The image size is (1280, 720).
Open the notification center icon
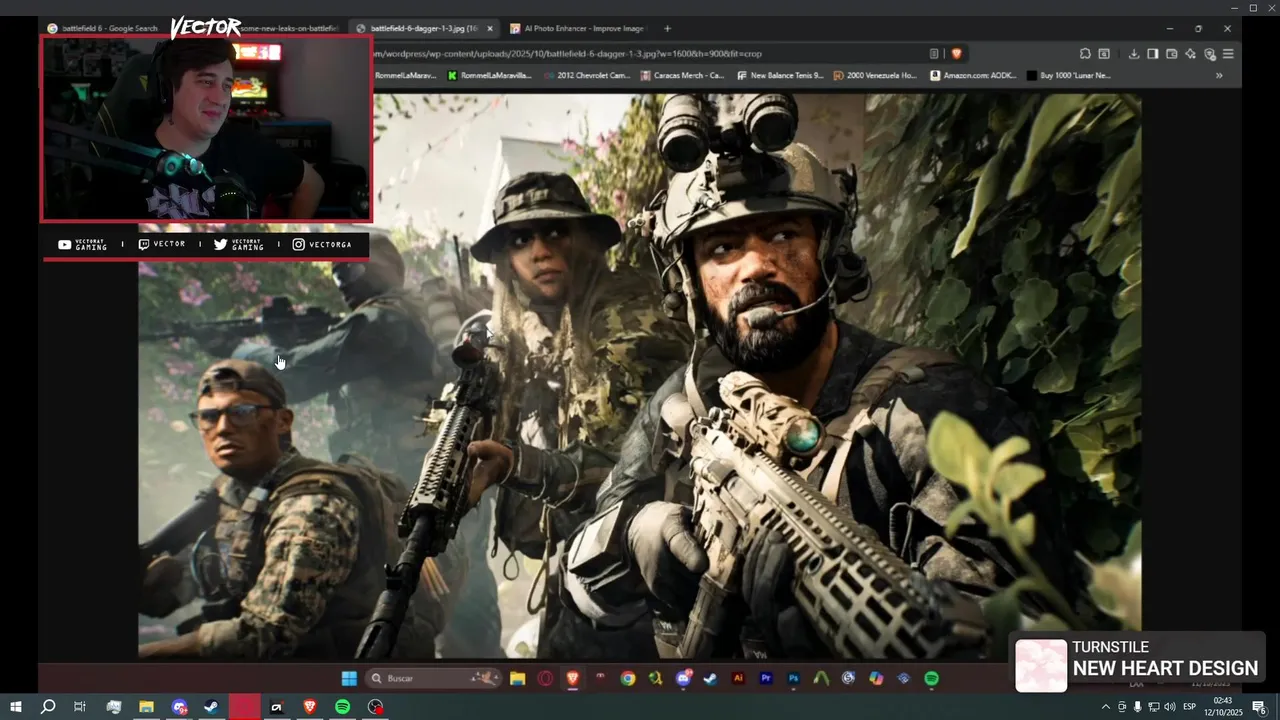pos(1259,707)
